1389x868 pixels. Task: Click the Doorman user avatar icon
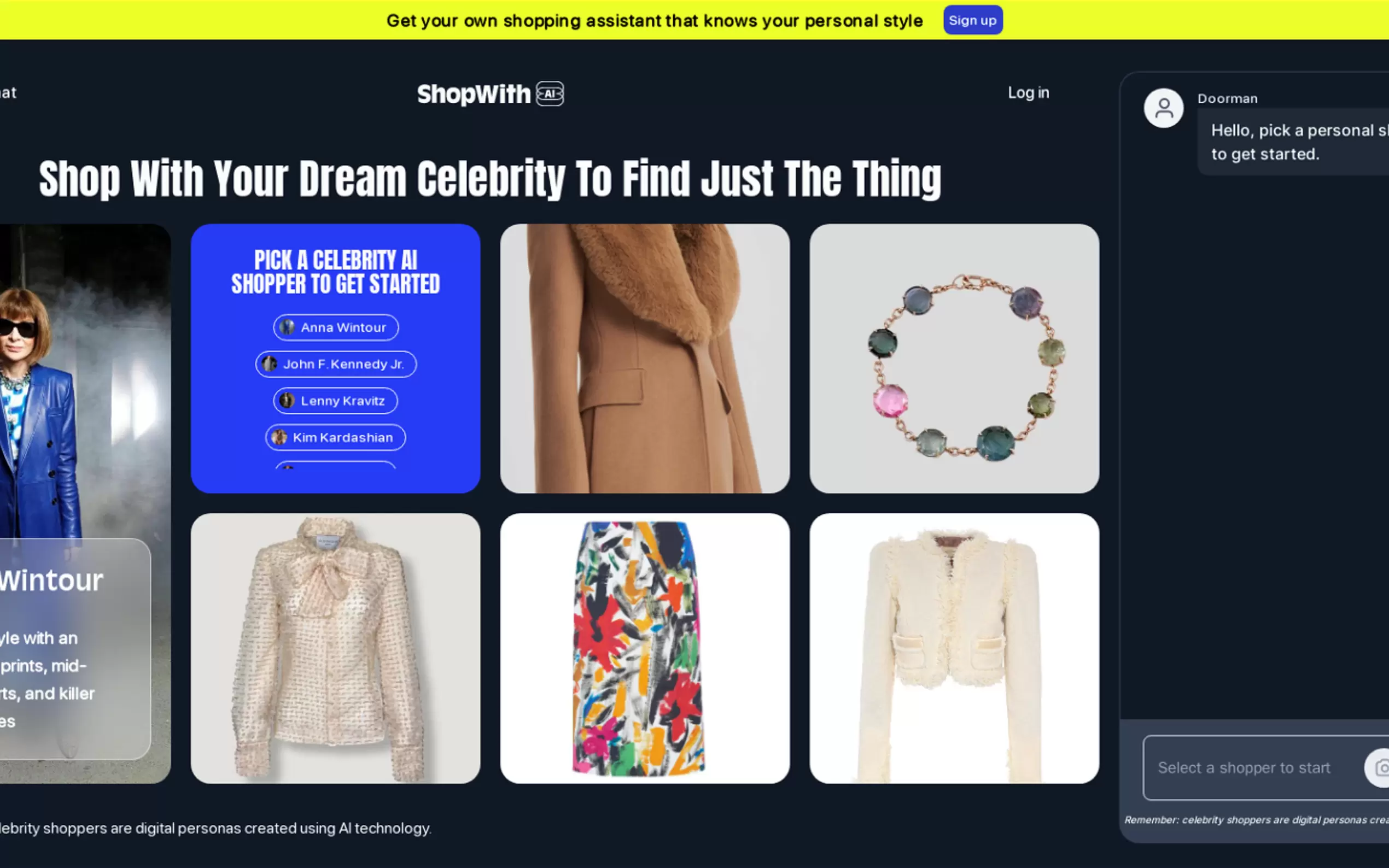1163,108
